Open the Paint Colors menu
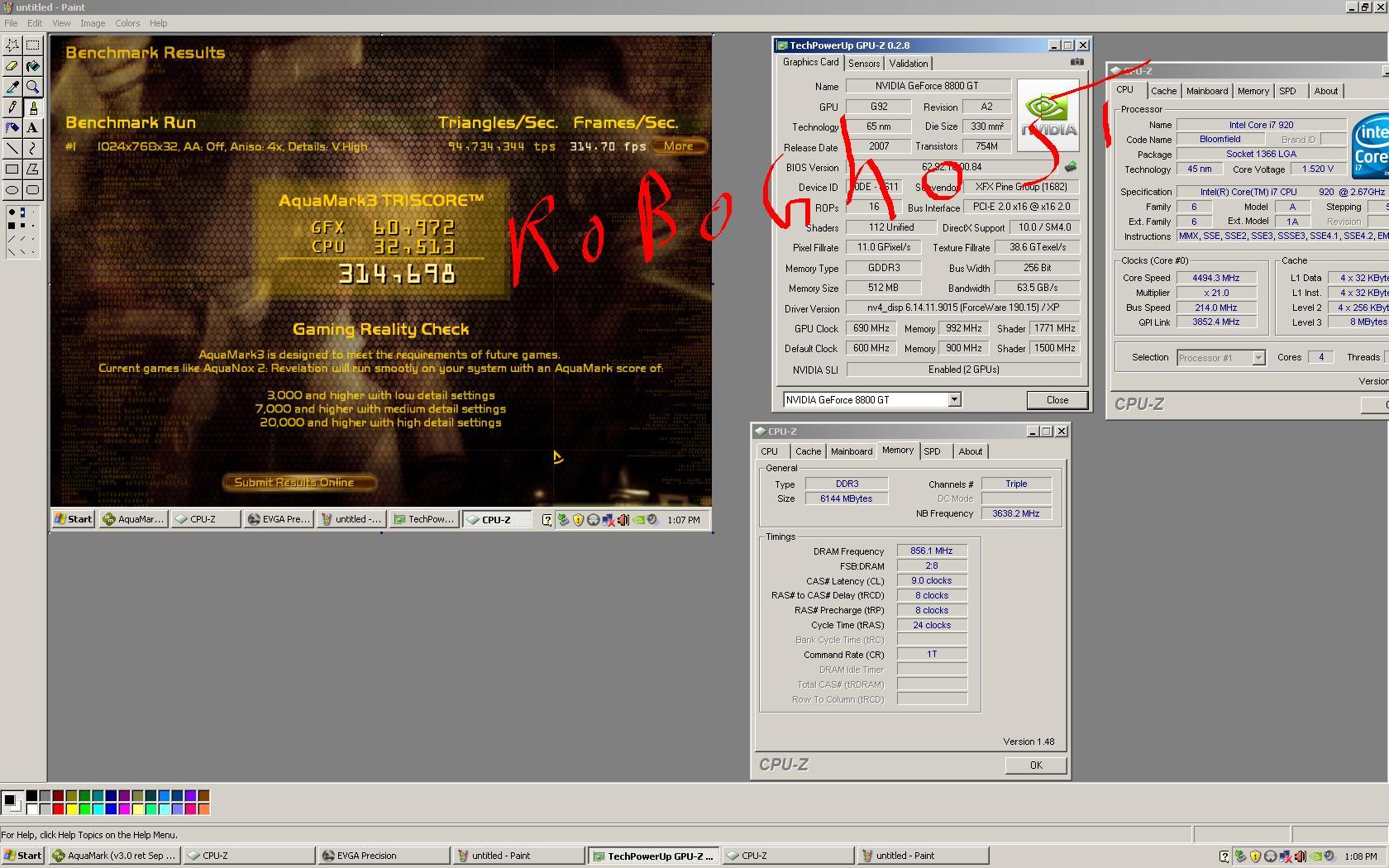This screenshot has width=1389, height=868. click(127, 23)
